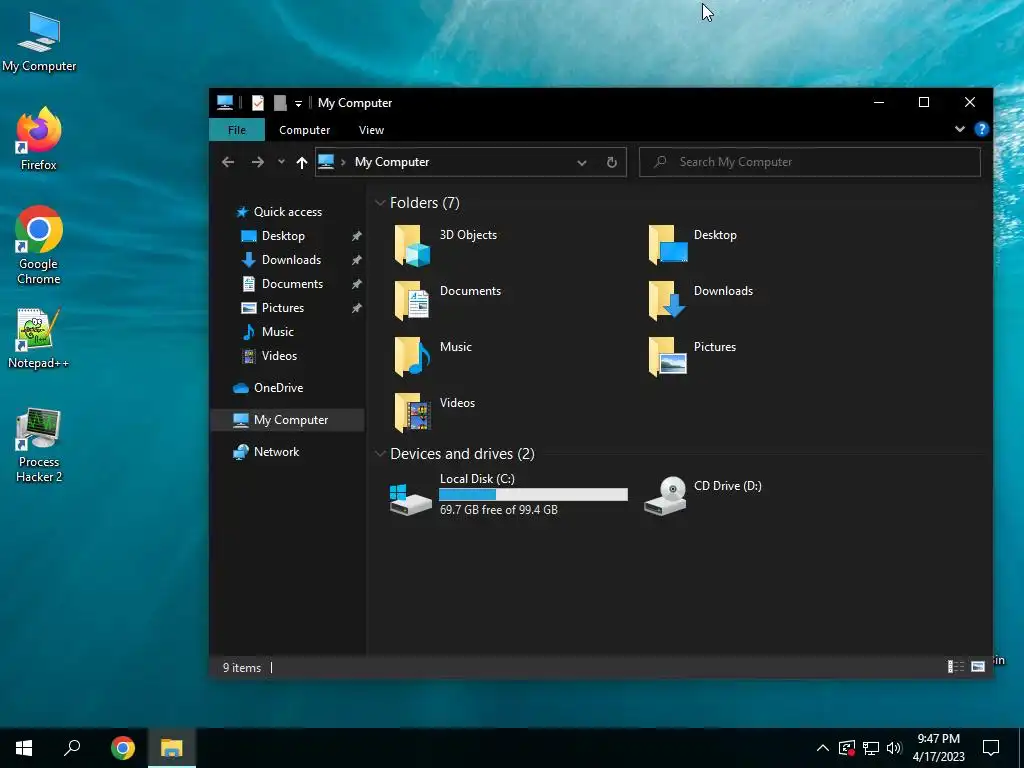Select the My Computer desktop icon

39,42
